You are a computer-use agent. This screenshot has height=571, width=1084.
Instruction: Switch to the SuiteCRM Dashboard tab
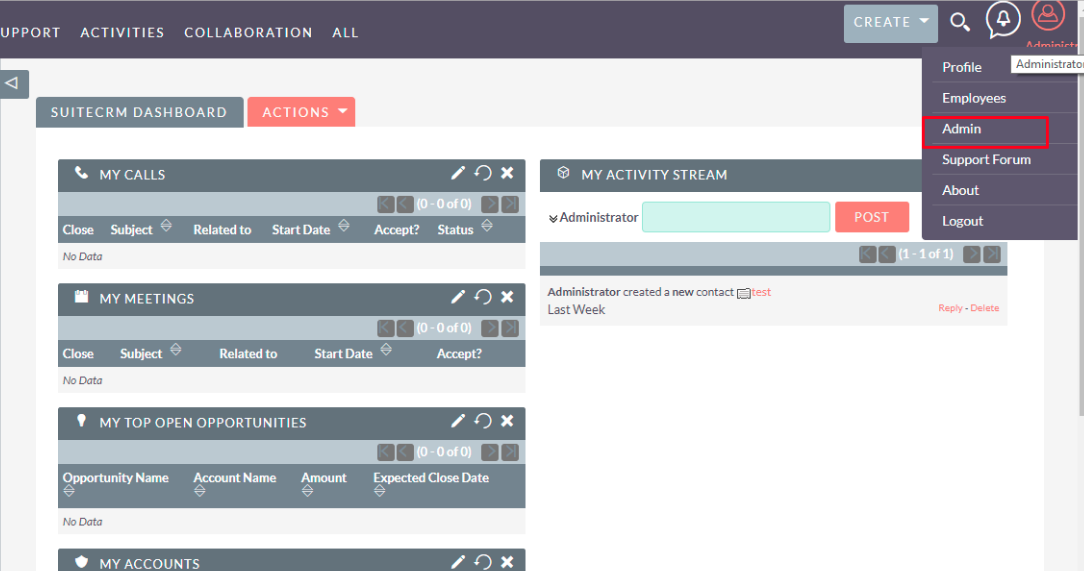coord(139,112)
